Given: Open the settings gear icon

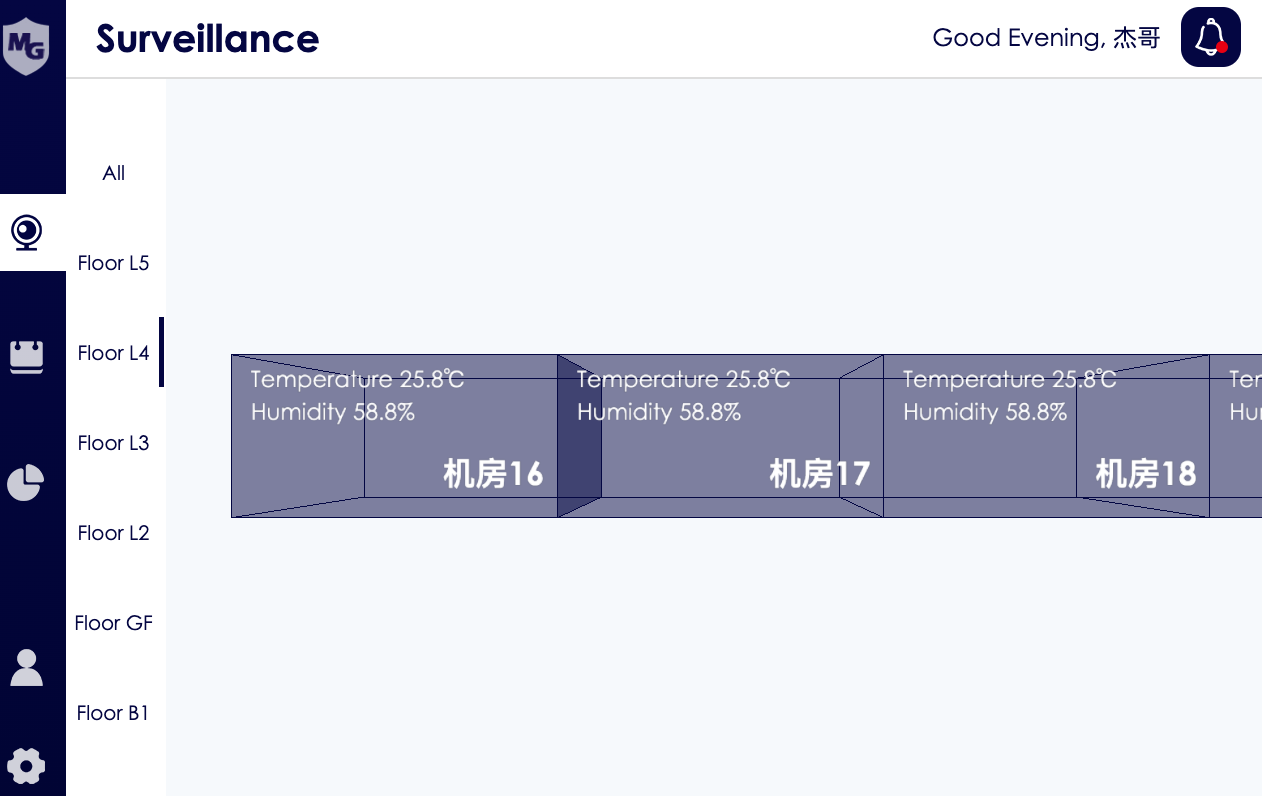Looking at the screenshot, I should click(x=26, y=767).
